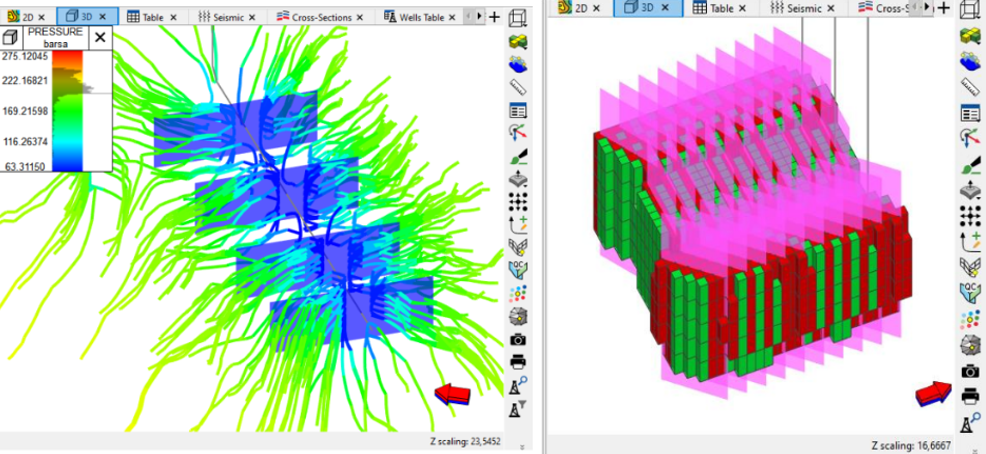Click the add trajectory plus icon in left view
986x454 pixels.
[518, 224]
